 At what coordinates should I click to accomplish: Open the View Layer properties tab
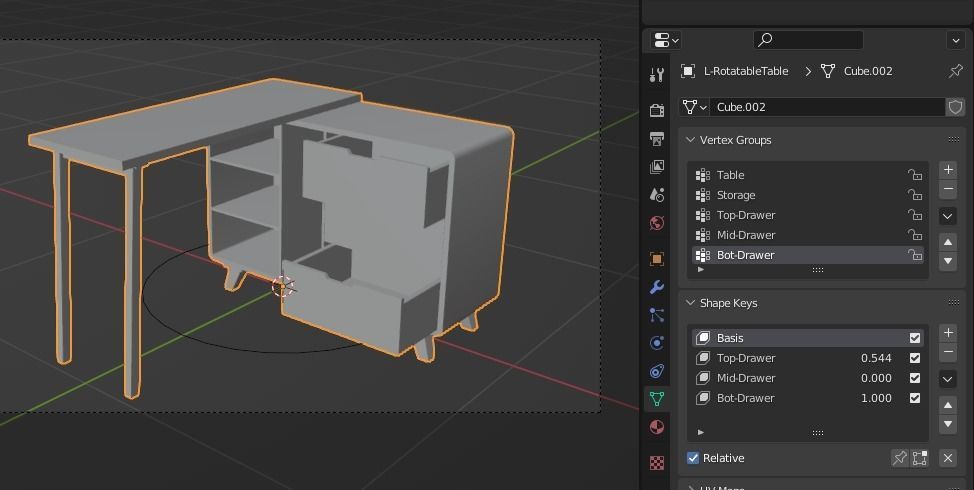tap(657, 166)
